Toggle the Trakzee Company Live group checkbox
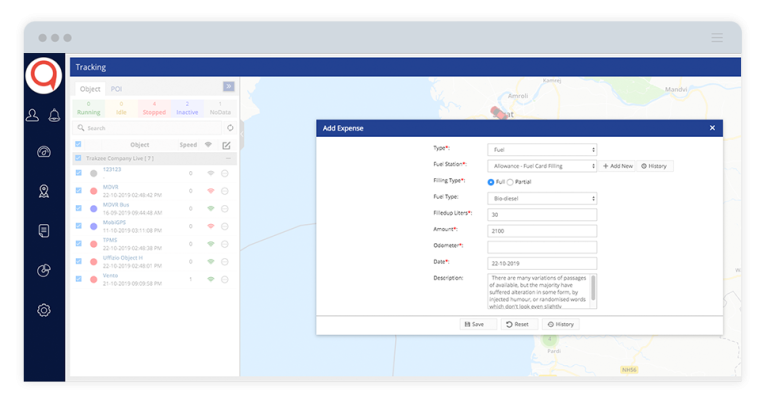The image size is (768, 403). point(79,158)
